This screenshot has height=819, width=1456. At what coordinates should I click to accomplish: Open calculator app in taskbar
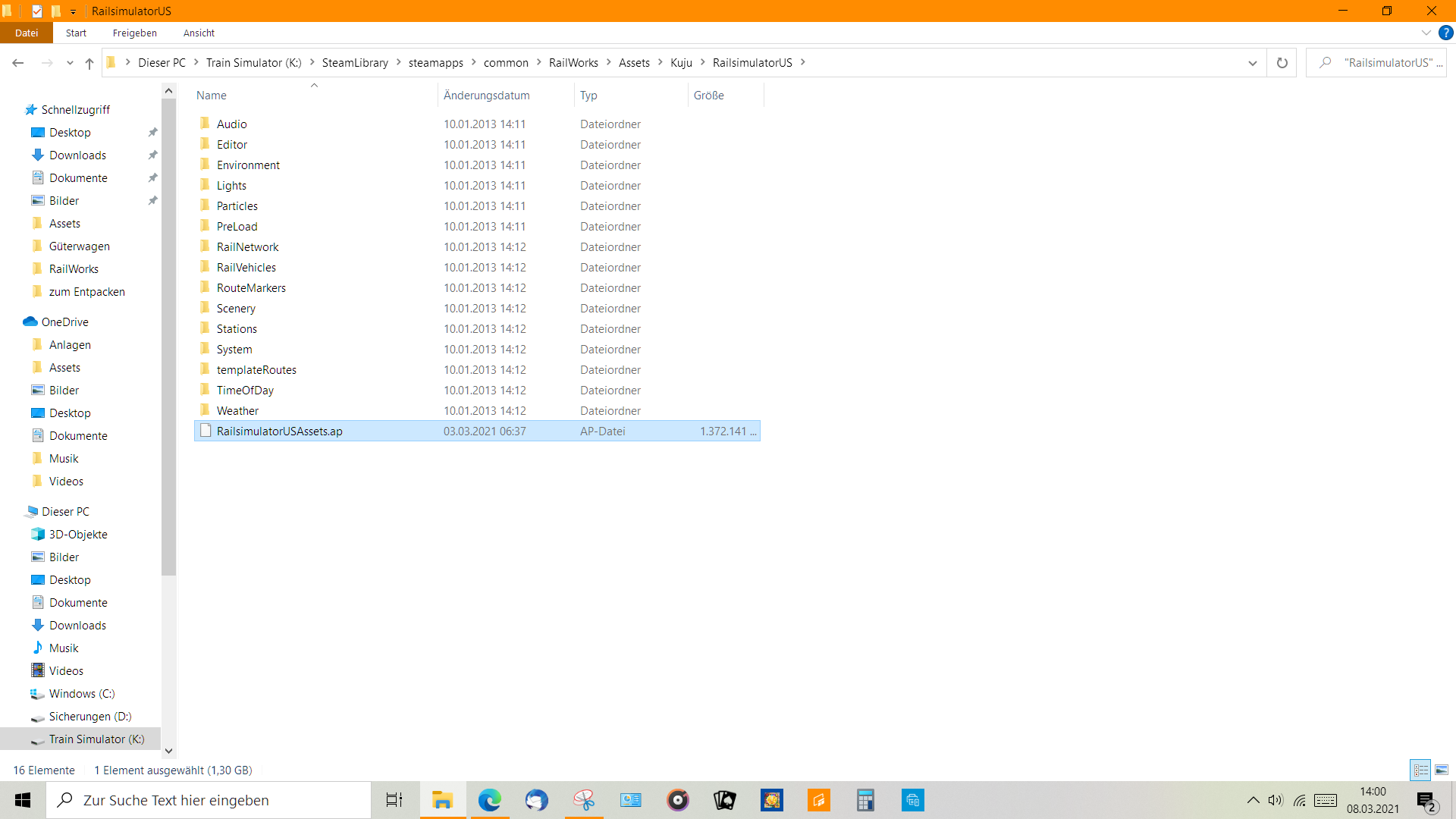point(865,800)
